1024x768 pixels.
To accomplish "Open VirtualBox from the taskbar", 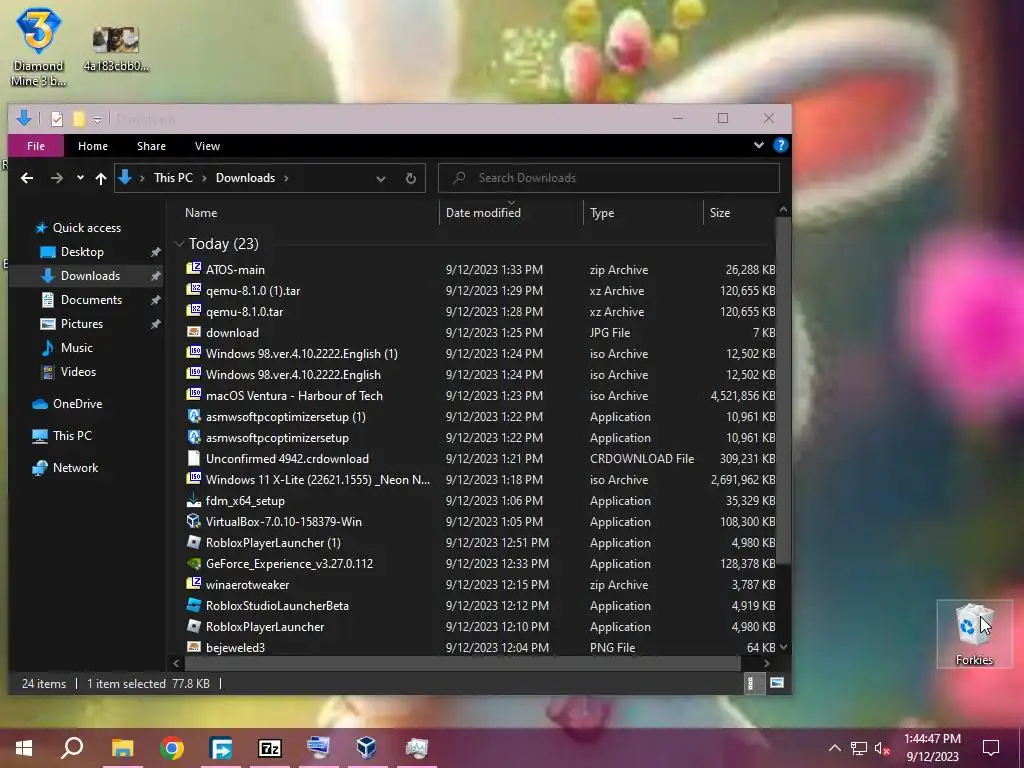I will [366, 747].
